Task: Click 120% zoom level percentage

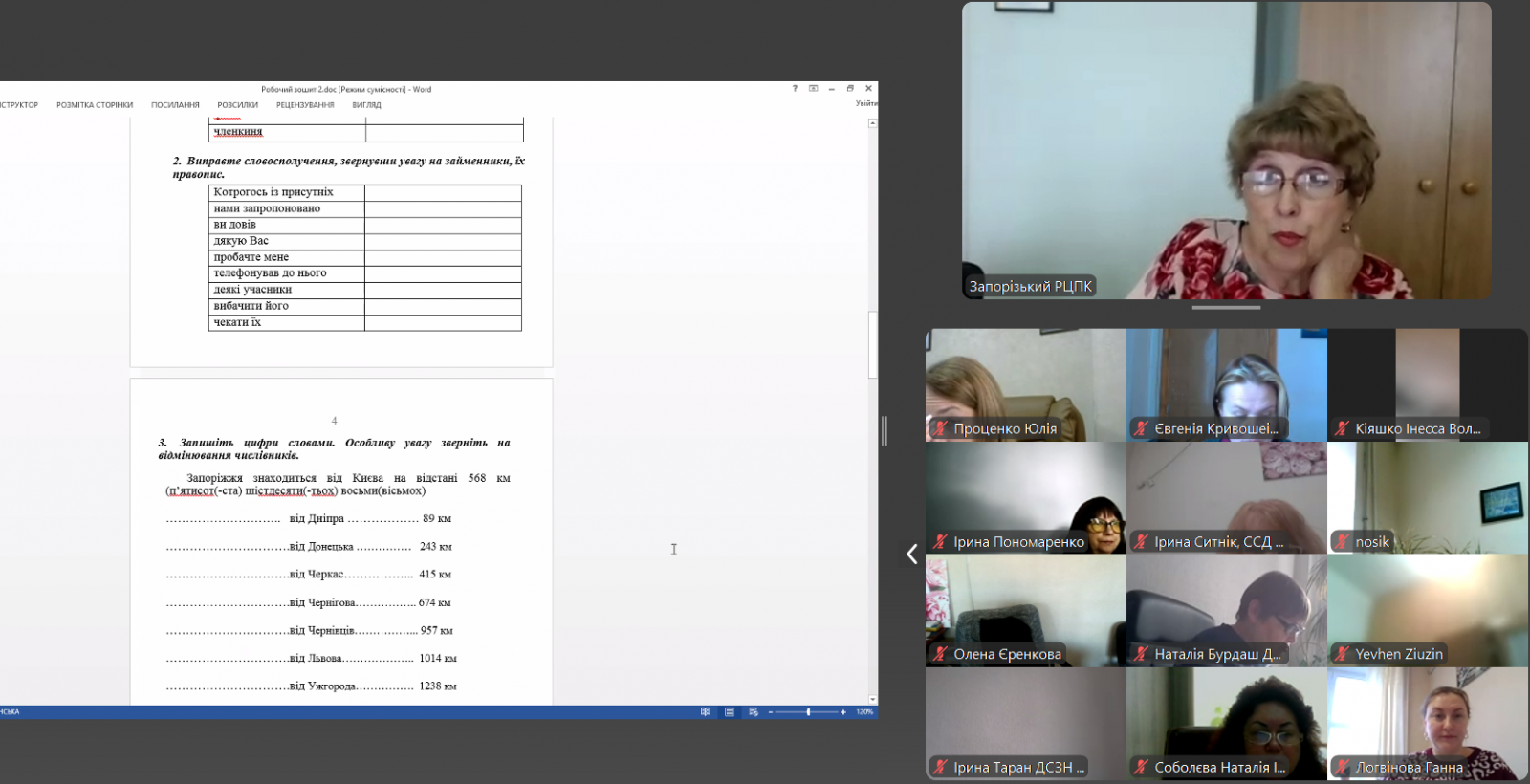Action: [864, 712]
